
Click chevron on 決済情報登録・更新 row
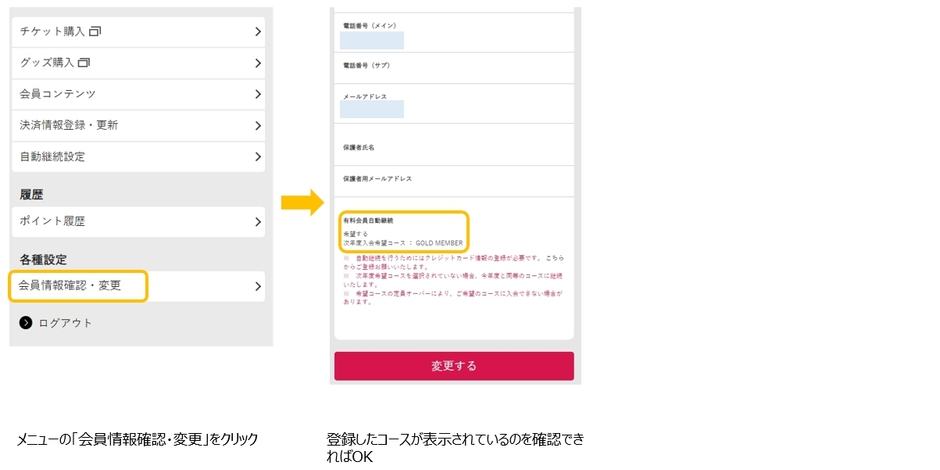pyautogui.click(x=258, y=126)
